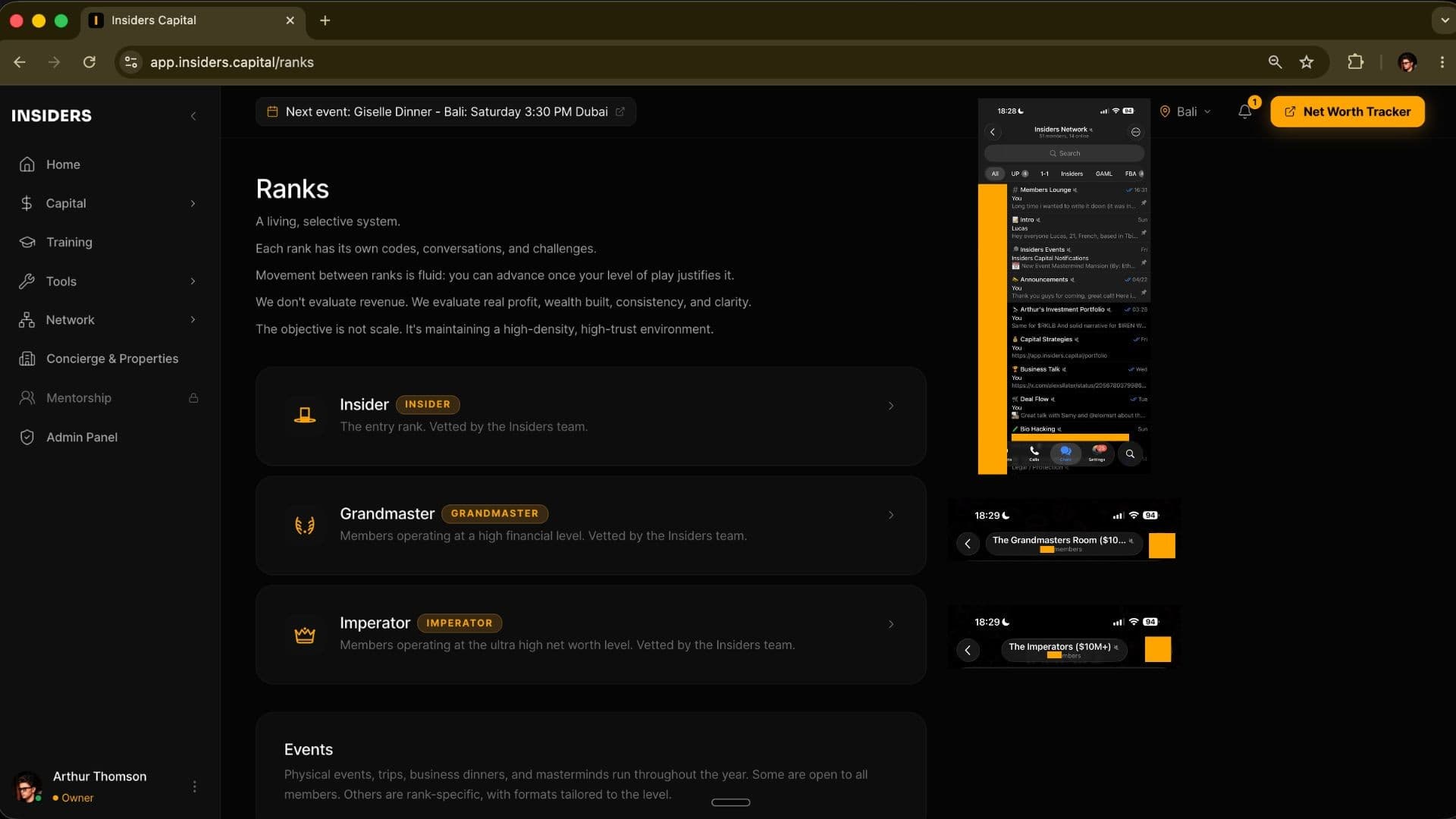Screen dimensions: 1456x819
Task: Click the orange IMPERATOR badge
Action: click(x=460, y=623)
